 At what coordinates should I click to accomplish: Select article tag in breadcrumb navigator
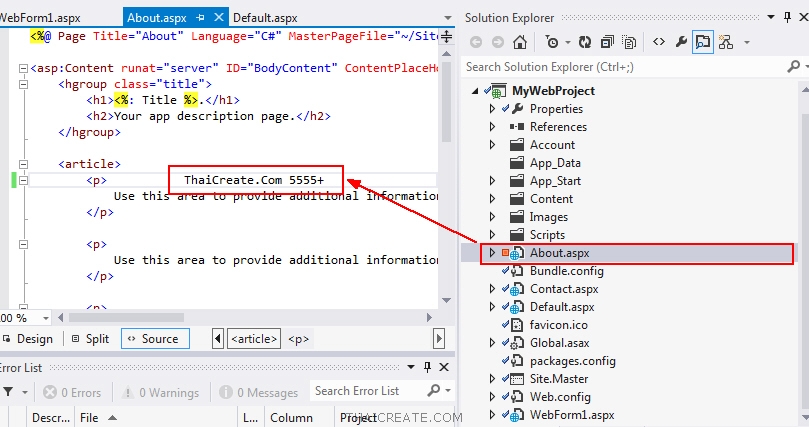coord(254,339)
